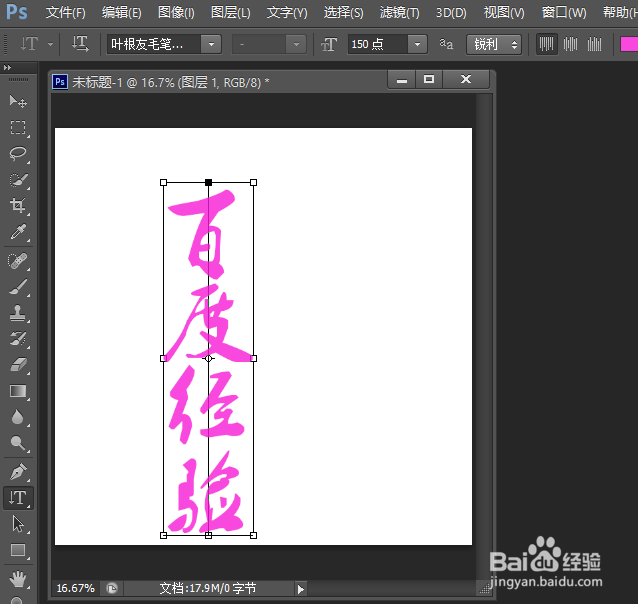Select the Dodge tool
The width and height of the screenshot is (638, 604).
point(18,443)
